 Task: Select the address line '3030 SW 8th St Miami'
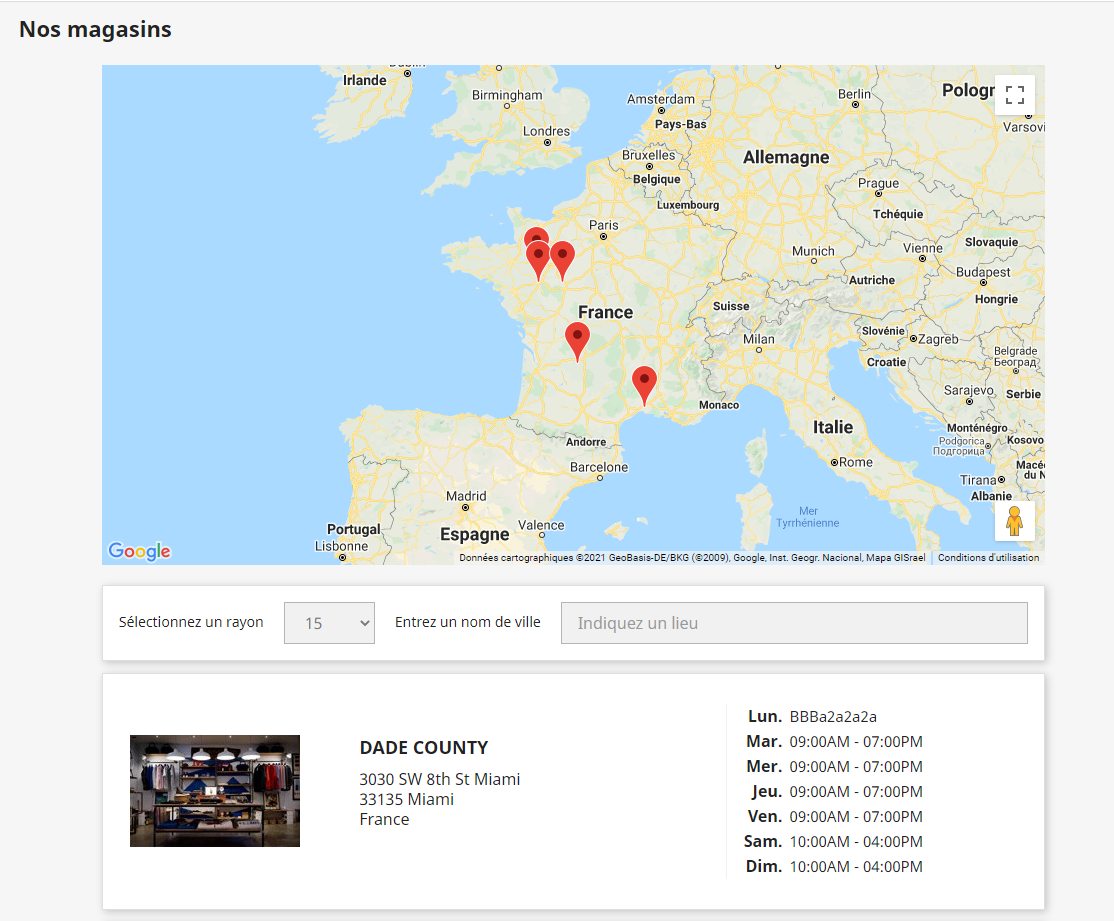point(440,780)
